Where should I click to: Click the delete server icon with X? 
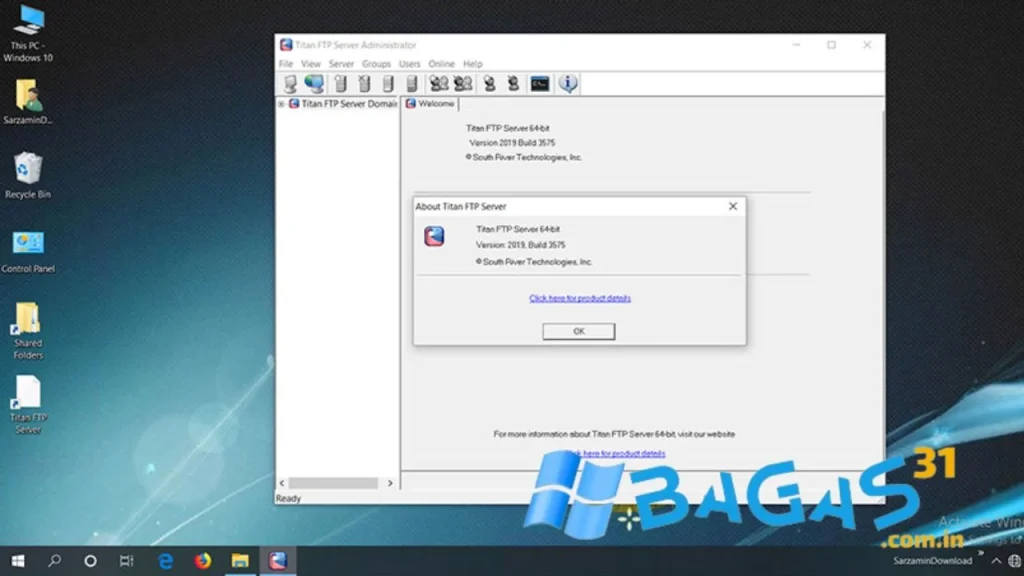pyautogui.click(x=364, y=84)
